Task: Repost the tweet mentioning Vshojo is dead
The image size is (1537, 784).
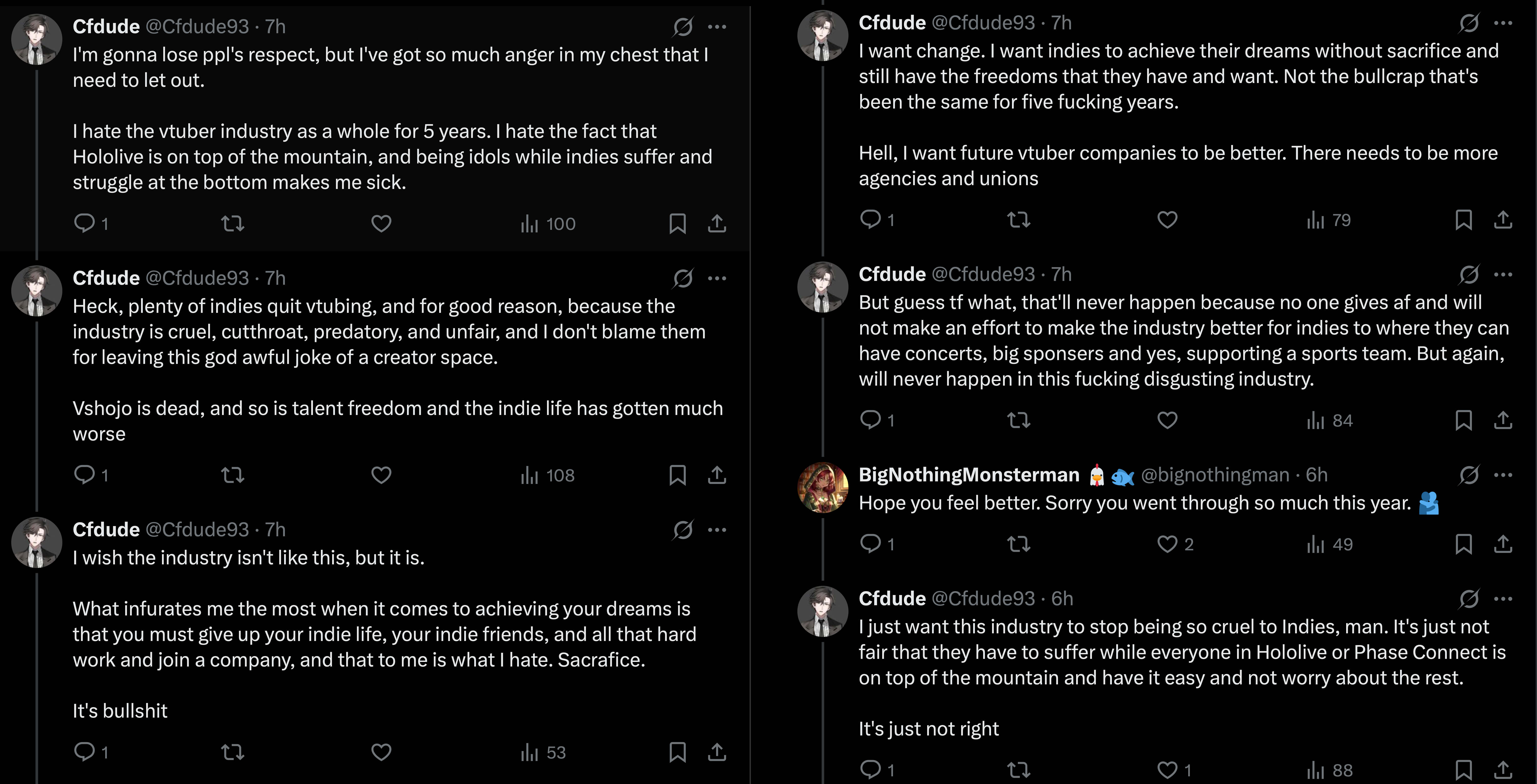Action: tap(232, 475)
